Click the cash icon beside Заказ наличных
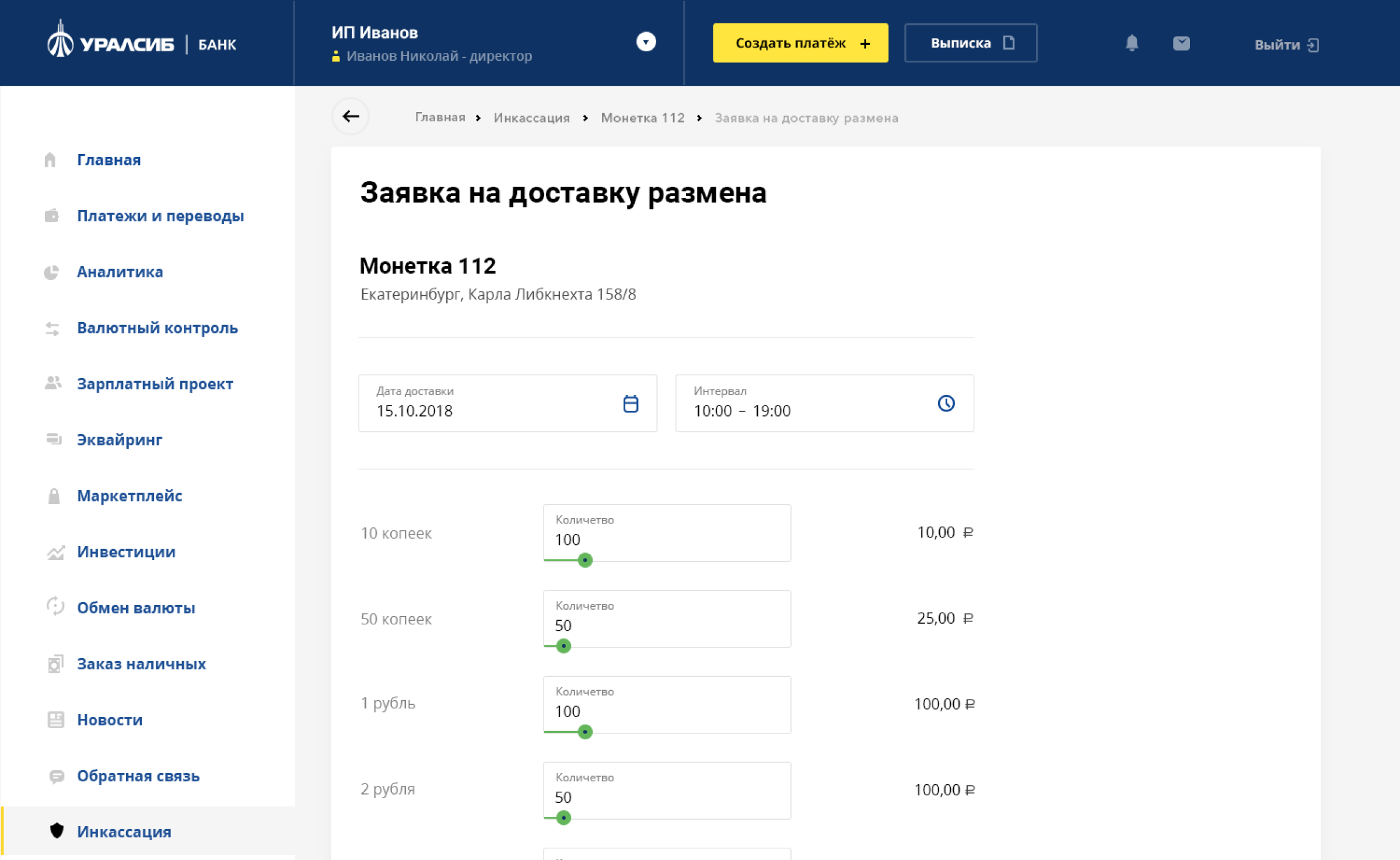The height and width of the screenshot is (860, 1400). tap(55, 663)
